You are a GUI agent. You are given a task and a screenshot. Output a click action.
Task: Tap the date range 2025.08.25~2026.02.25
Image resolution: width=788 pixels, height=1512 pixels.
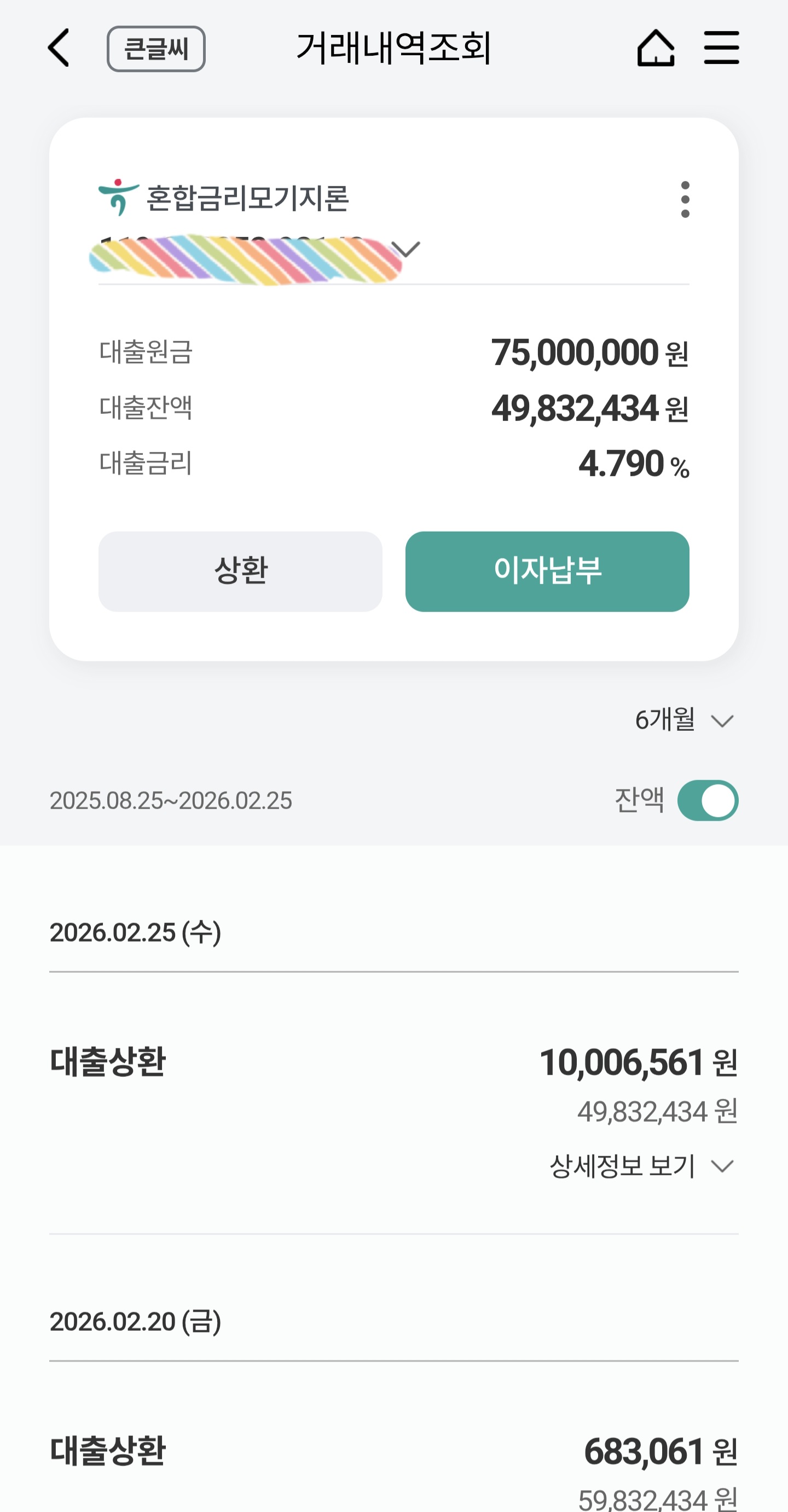171,800
